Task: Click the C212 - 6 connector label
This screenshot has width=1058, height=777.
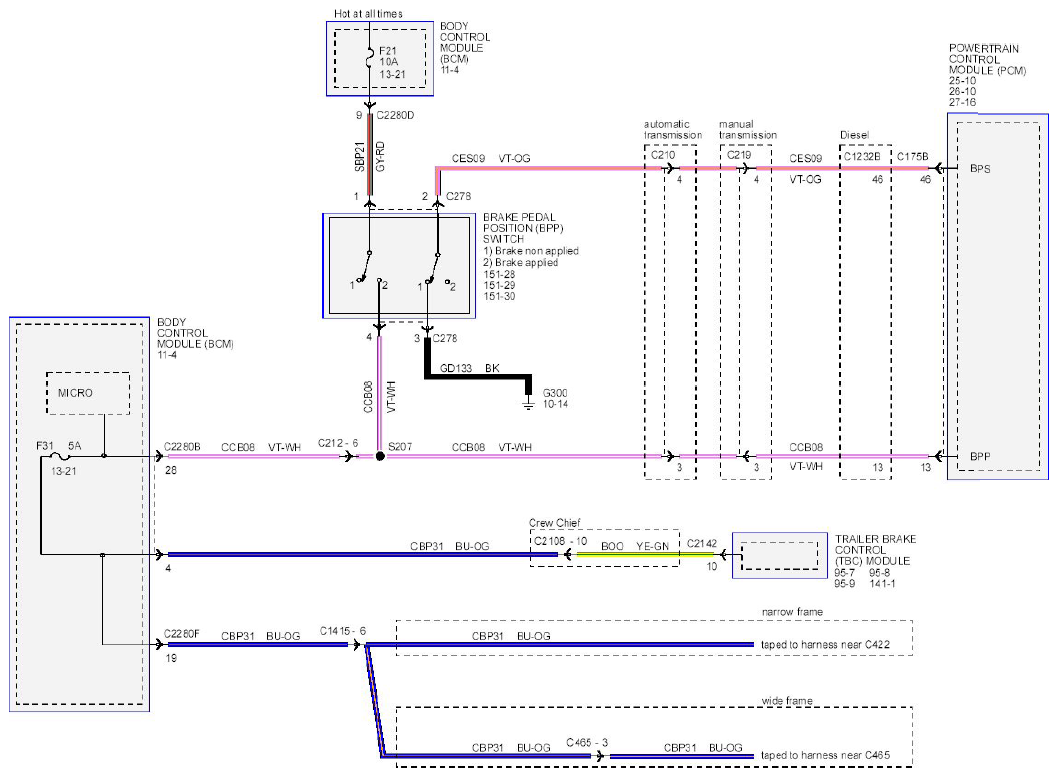Action: click(x=338, y=443)
